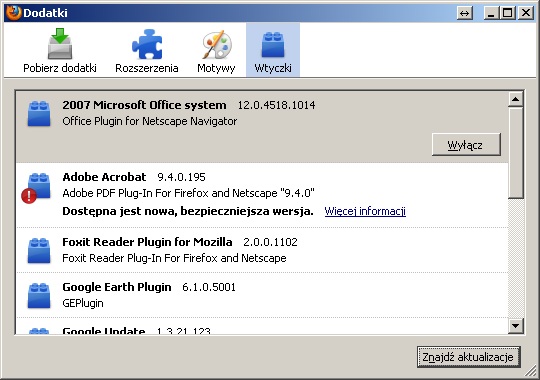The width and height of the screenshot is (540, 380).
Task: Select the Google Update plugin row
Action: point(262,327)
